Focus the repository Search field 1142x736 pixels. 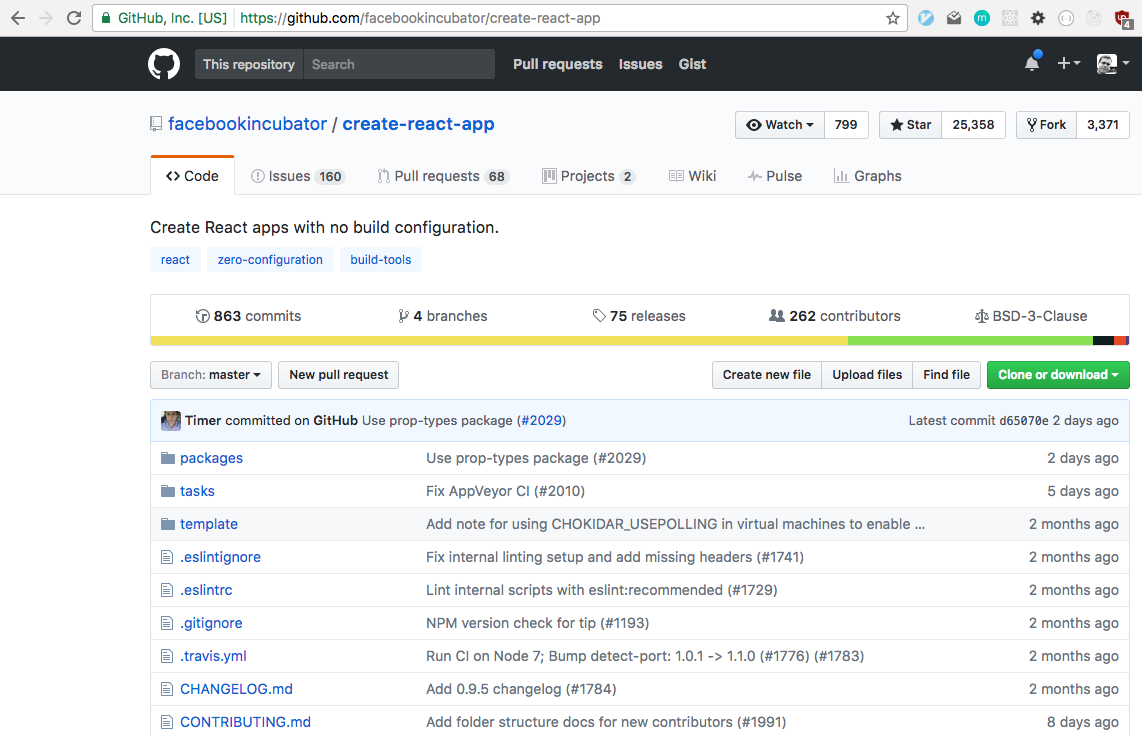click(399, 64)
